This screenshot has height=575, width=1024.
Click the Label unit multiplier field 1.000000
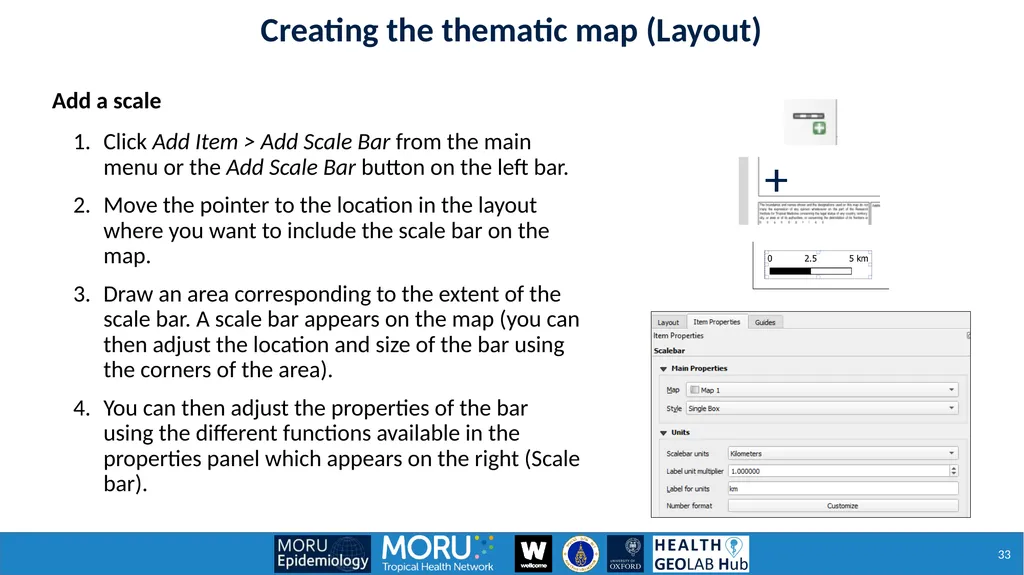click(x=839, y=471)
